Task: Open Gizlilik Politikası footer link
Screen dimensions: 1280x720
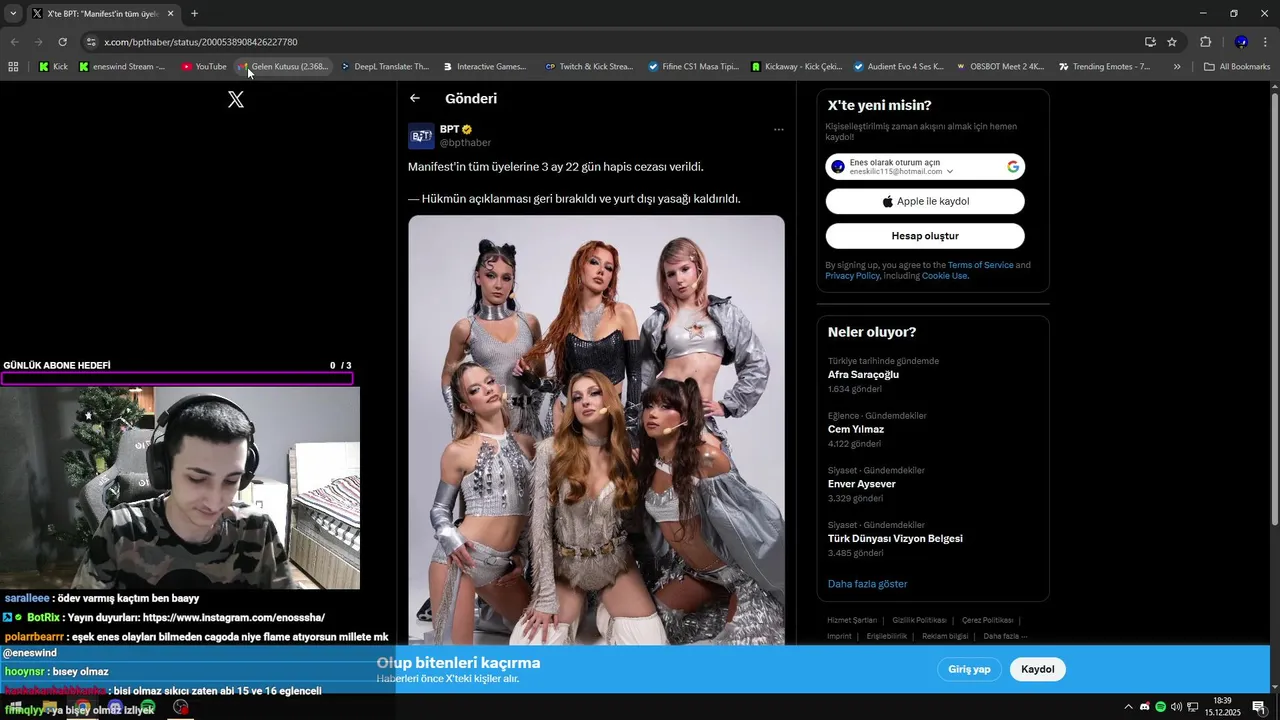Action: click(919, 620)
